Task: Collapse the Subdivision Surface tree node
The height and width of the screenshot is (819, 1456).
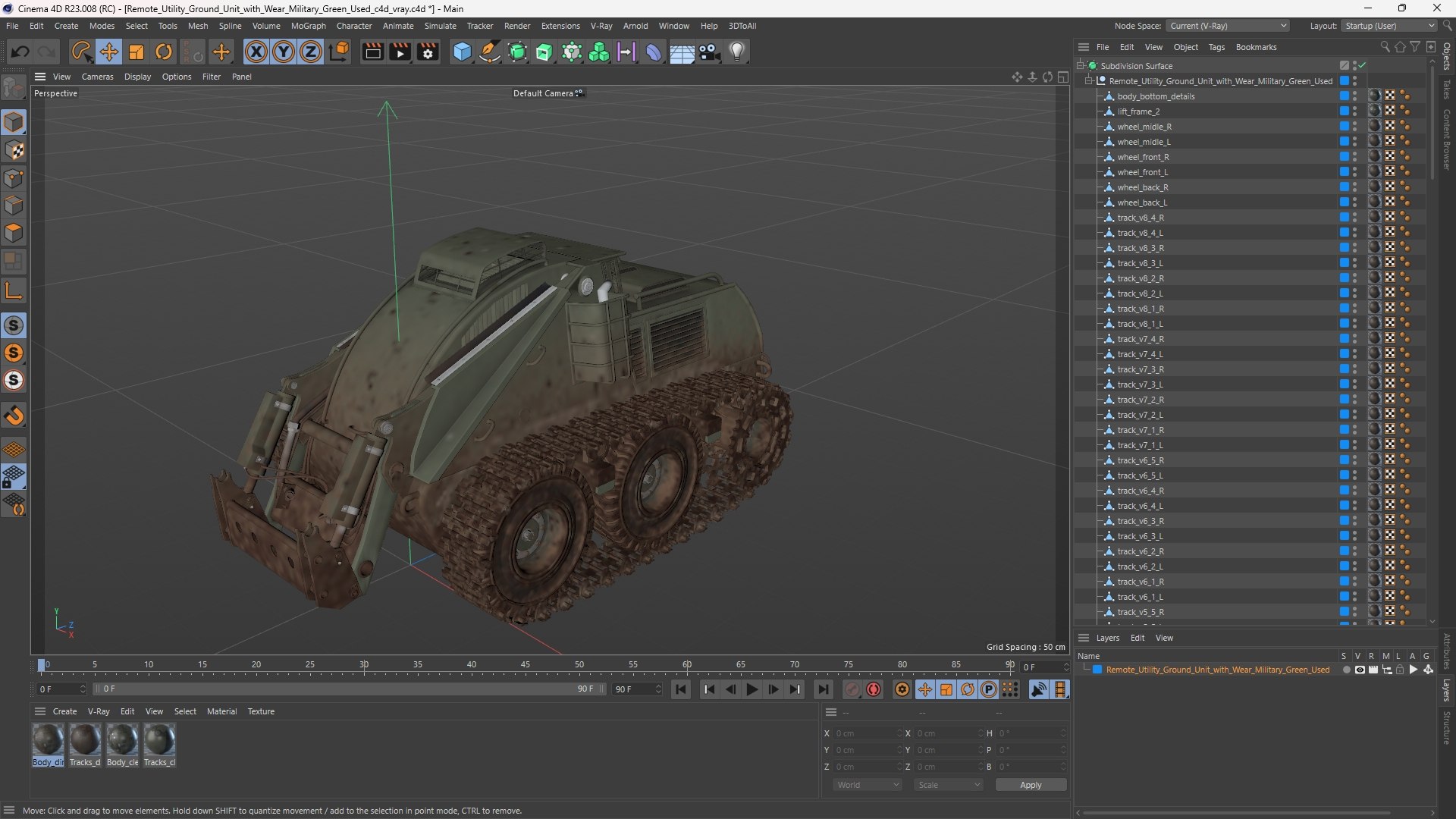Action: click(1081, 66)
